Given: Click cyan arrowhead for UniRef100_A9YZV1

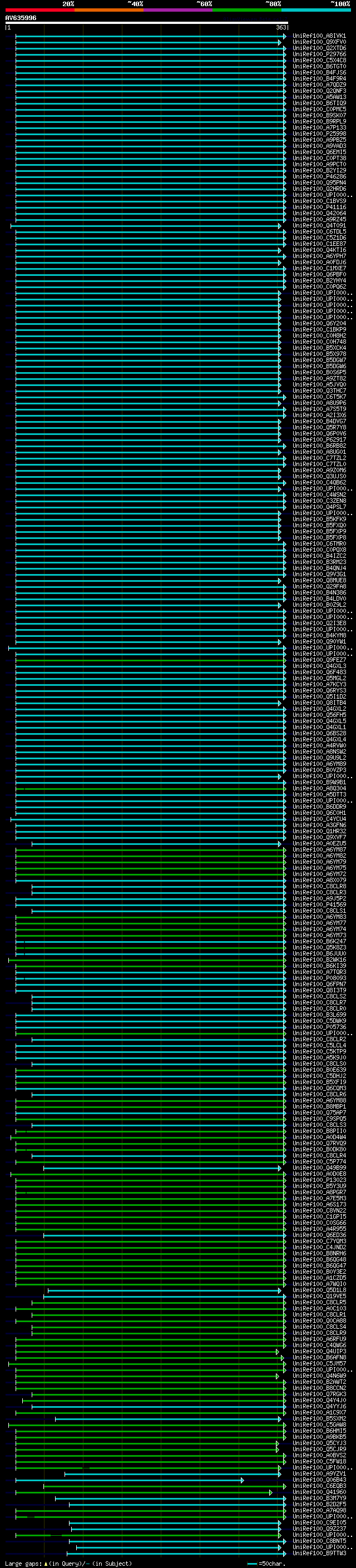Looking at the screenshot, I should [280, 1474].
